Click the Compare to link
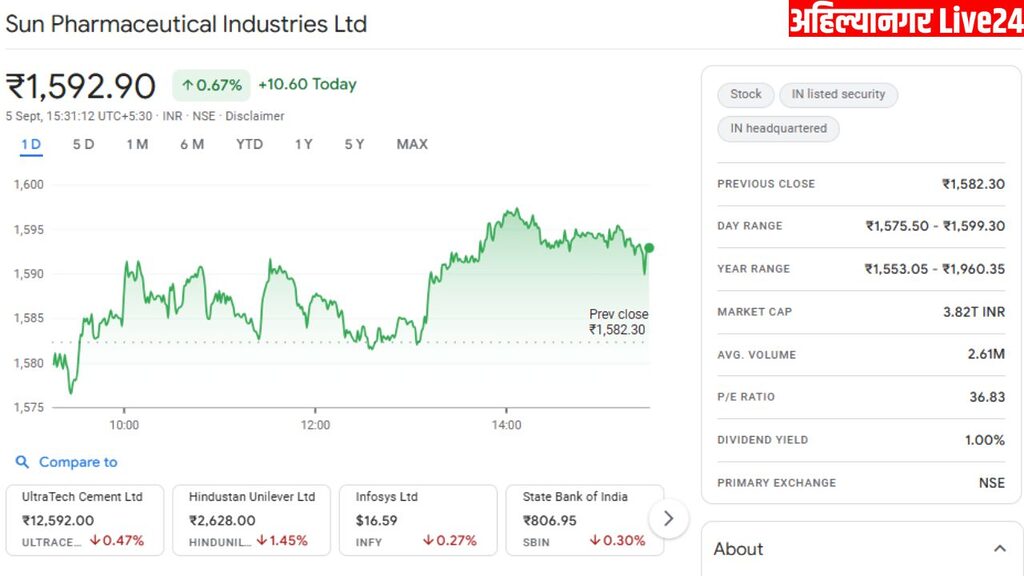The image size is (1024, 576). coord(78,462)
